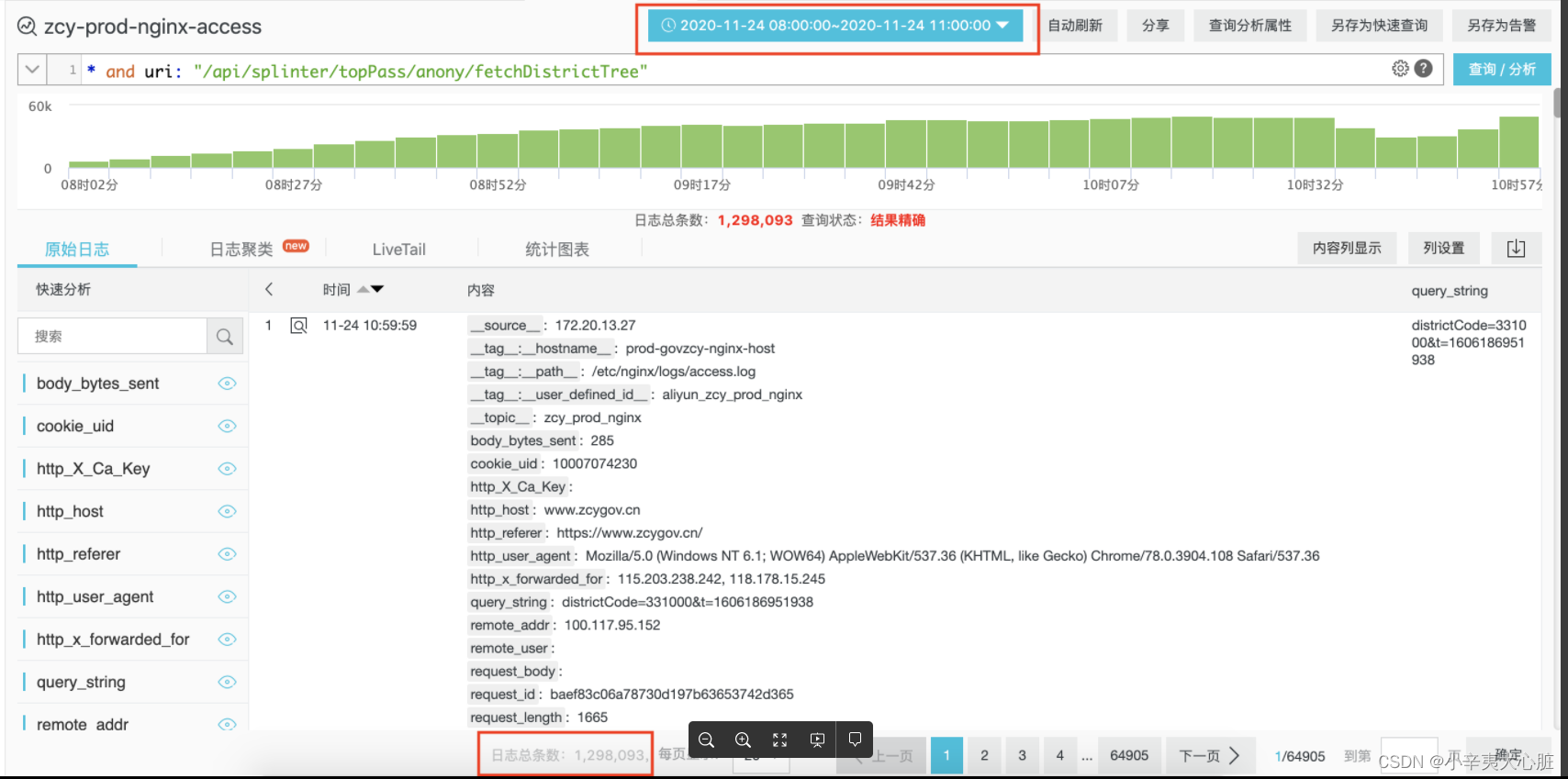Click request_id value baef83c06a78730d197b63653742d365
1568x779 pixels.
coord(672,695)
